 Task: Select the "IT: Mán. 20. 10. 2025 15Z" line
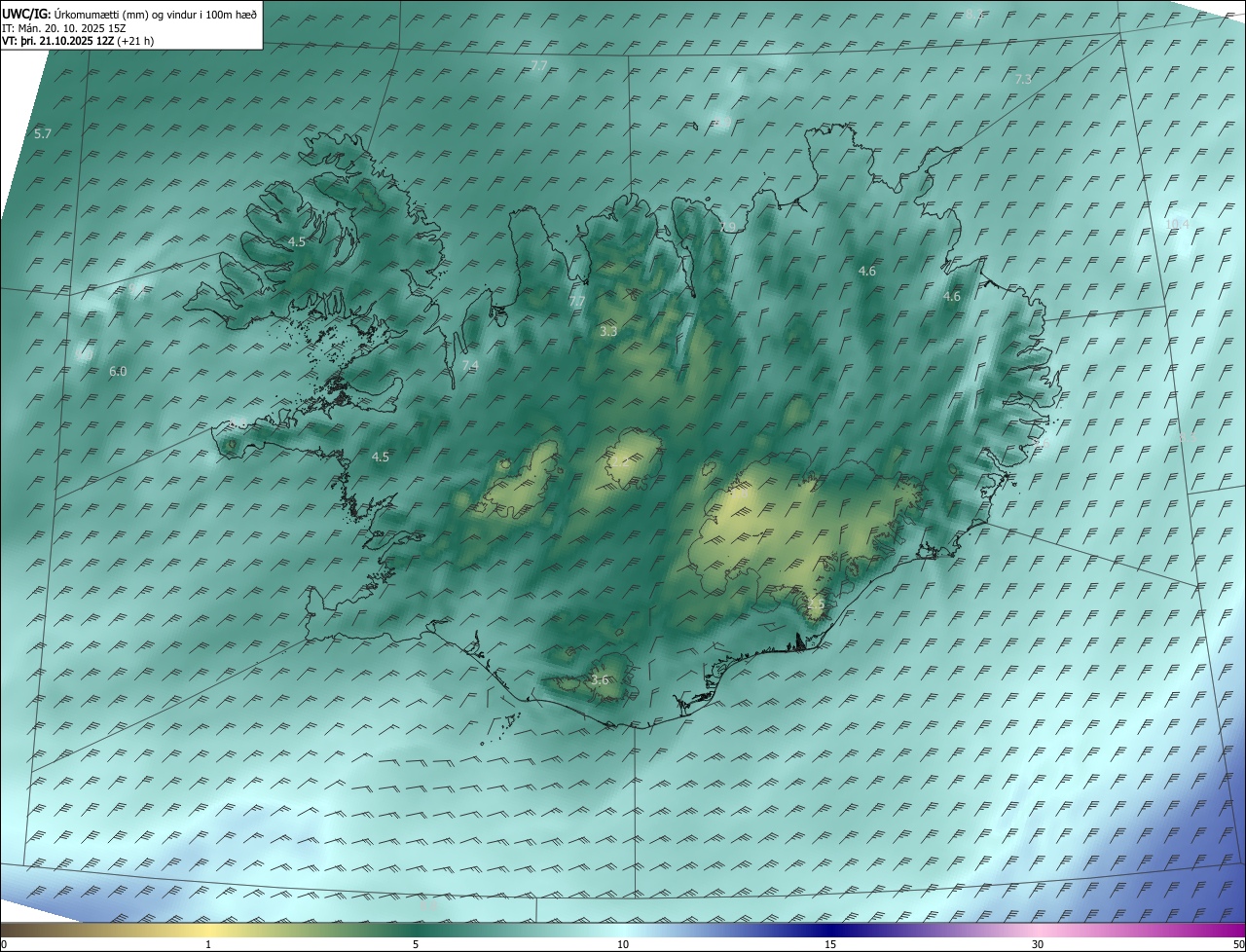(x=66, y=28)
